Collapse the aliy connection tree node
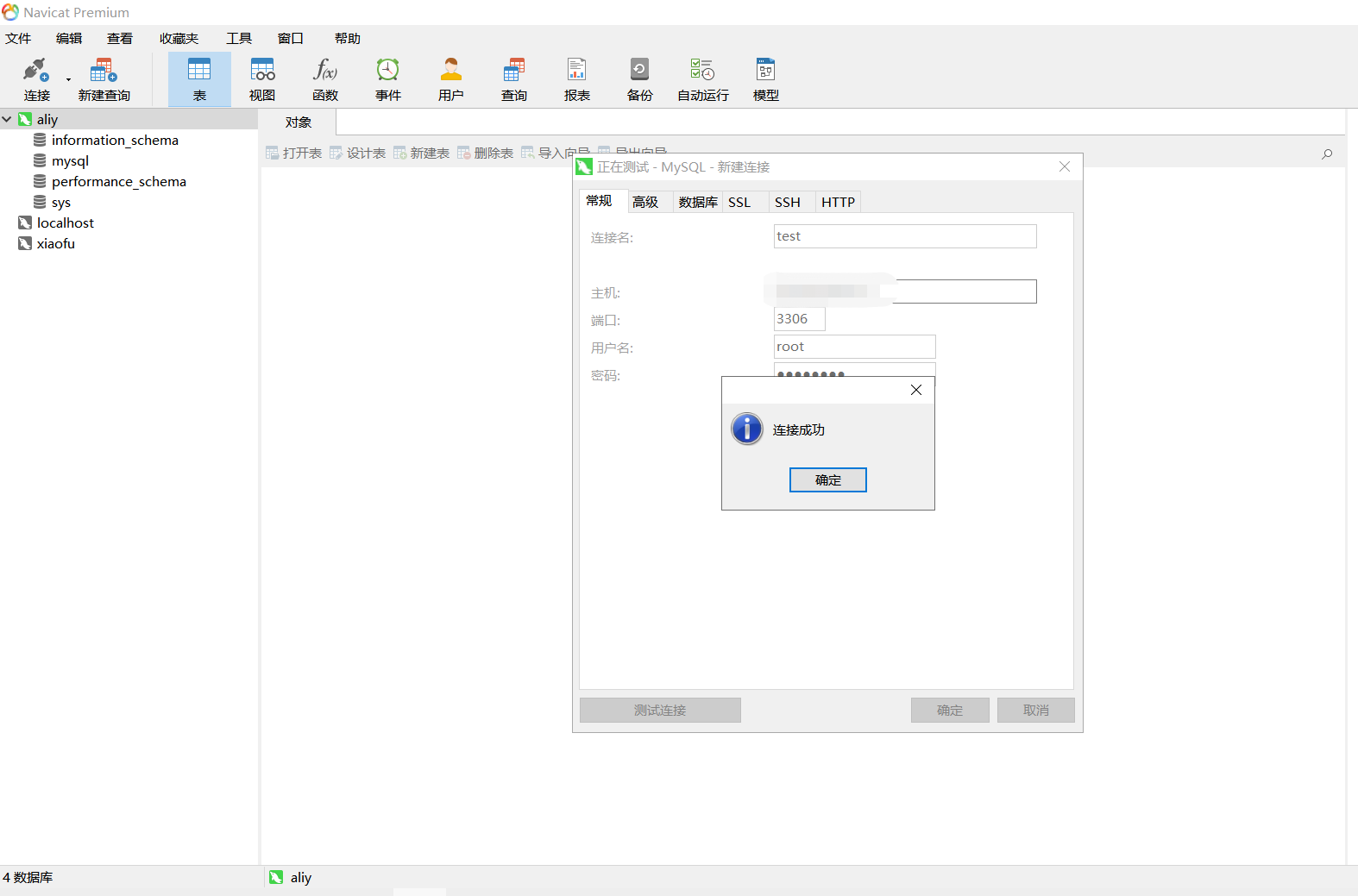This screenshot has width=1358, height=896. coord(7,119)
